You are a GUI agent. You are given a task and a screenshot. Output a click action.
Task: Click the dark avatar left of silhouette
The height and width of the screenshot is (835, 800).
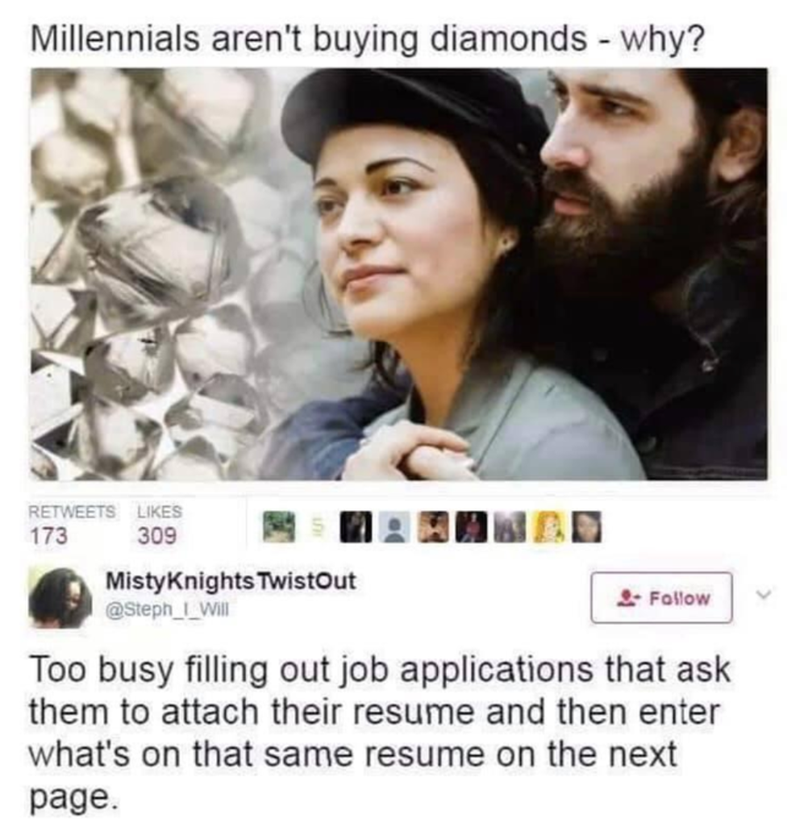click(x=354, y=527)
